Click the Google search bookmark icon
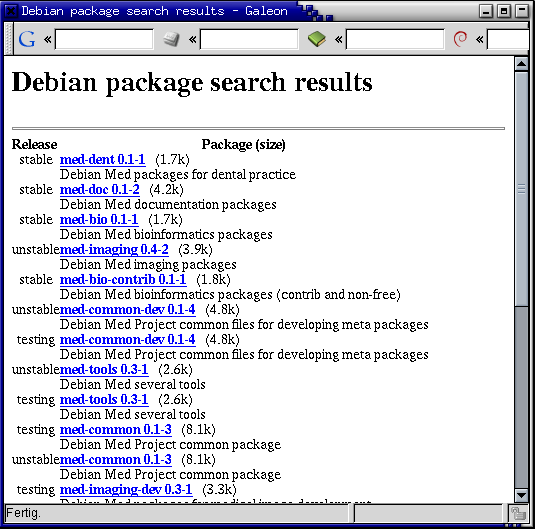 tap(27, 39)
